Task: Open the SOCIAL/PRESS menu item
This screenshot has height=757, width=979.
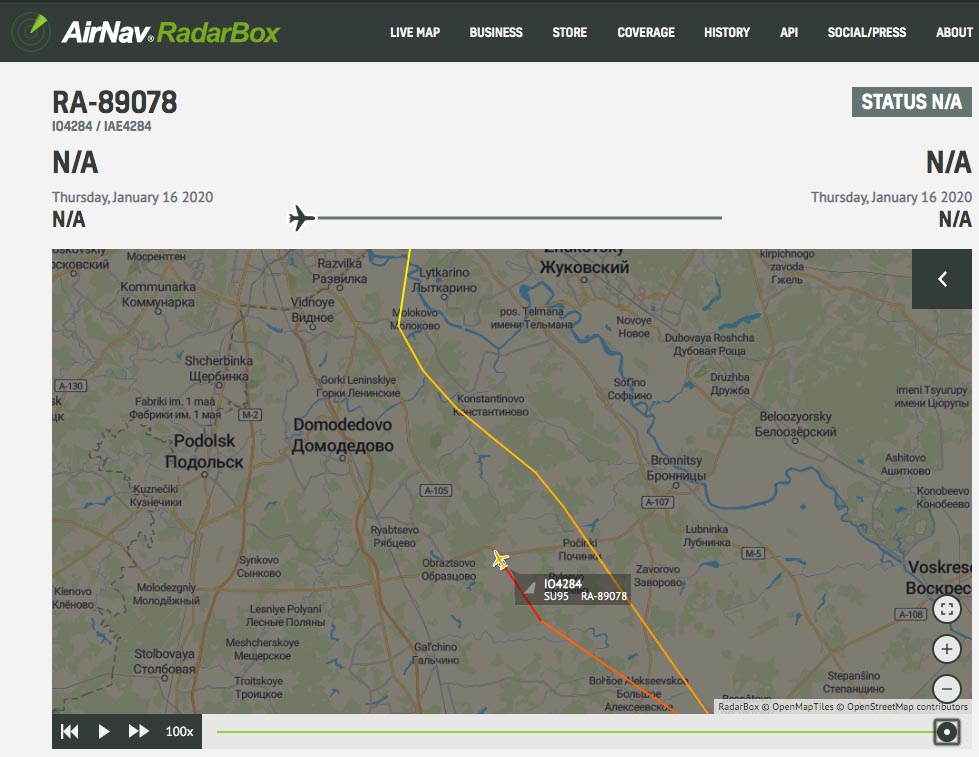Action: 867,32
